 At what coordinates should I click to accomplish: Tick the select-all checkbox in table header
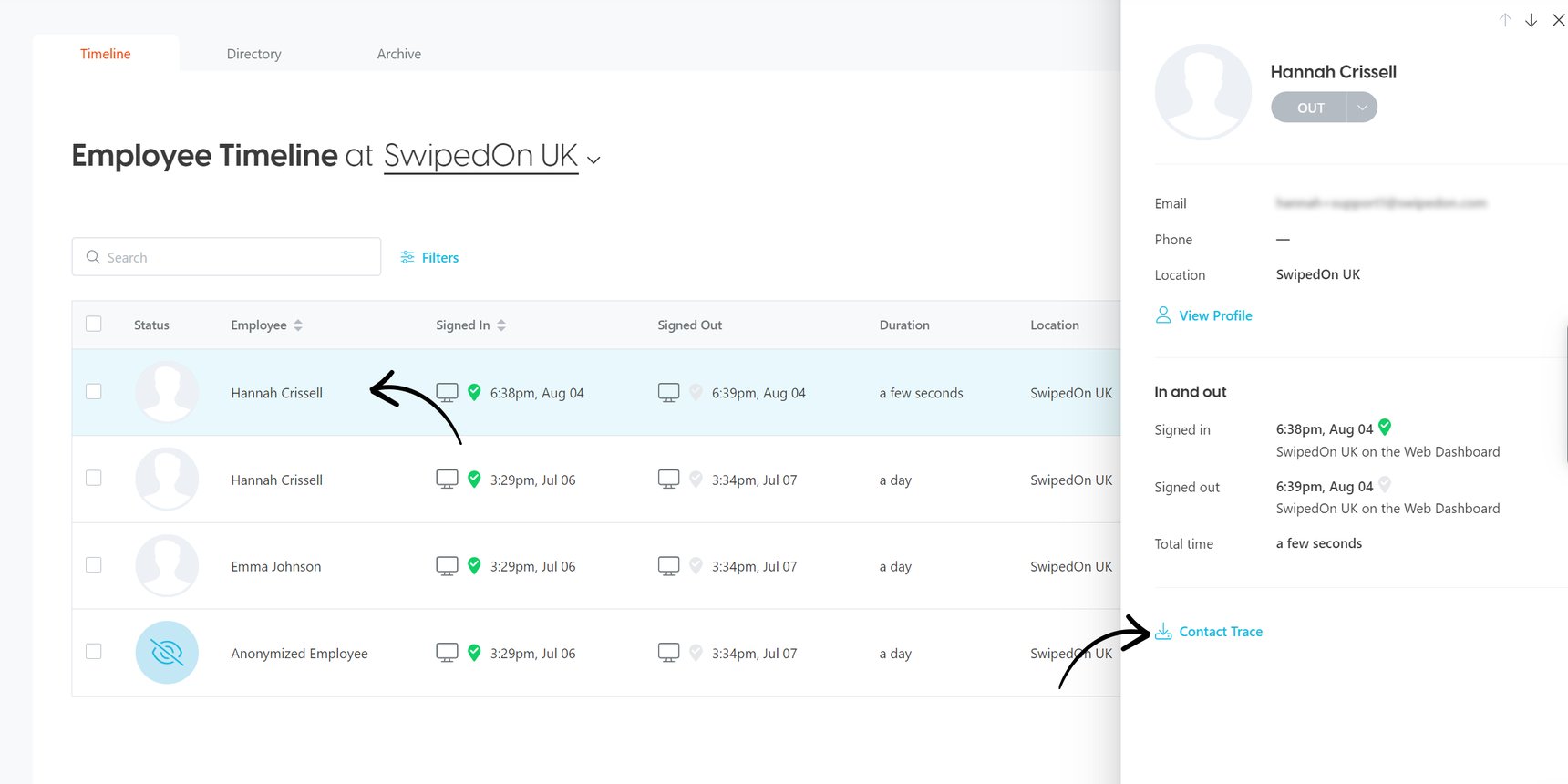[x=94, y=324]
